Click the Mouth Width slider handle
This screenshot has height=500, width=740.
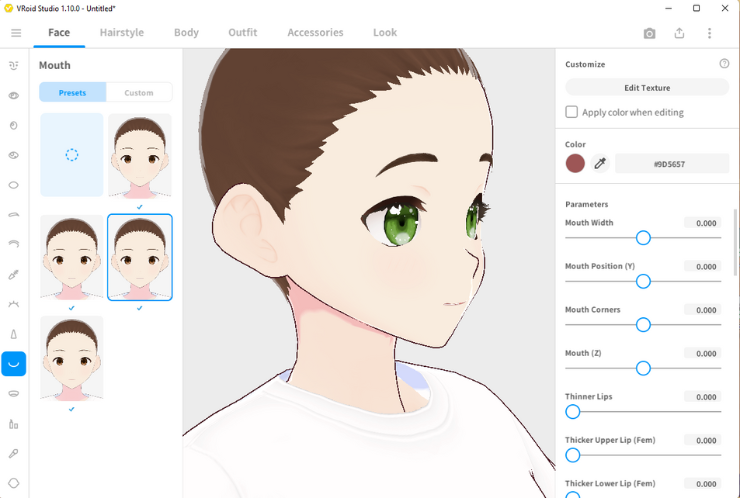(643, 238)
